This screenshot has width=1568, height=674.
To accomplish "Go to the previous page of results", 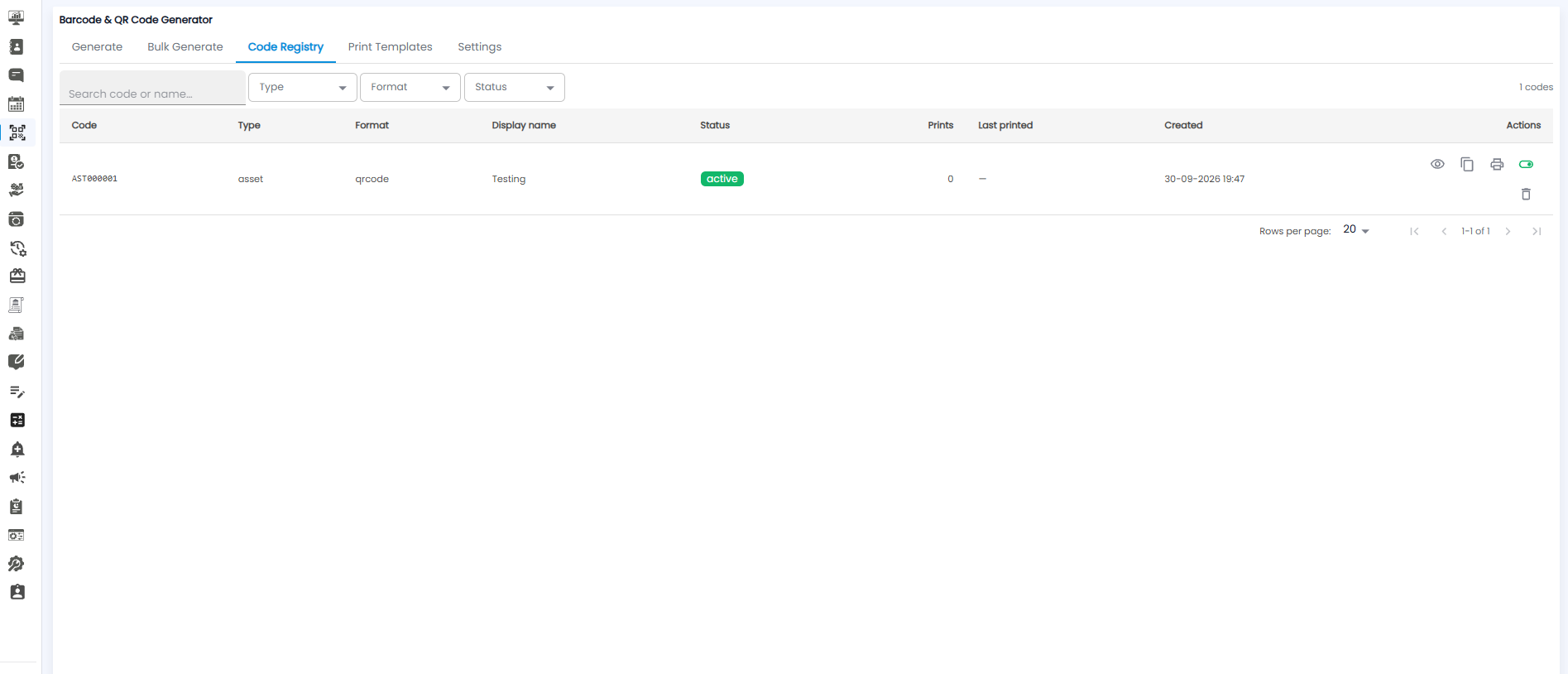I will click(x=1444, y=231).
